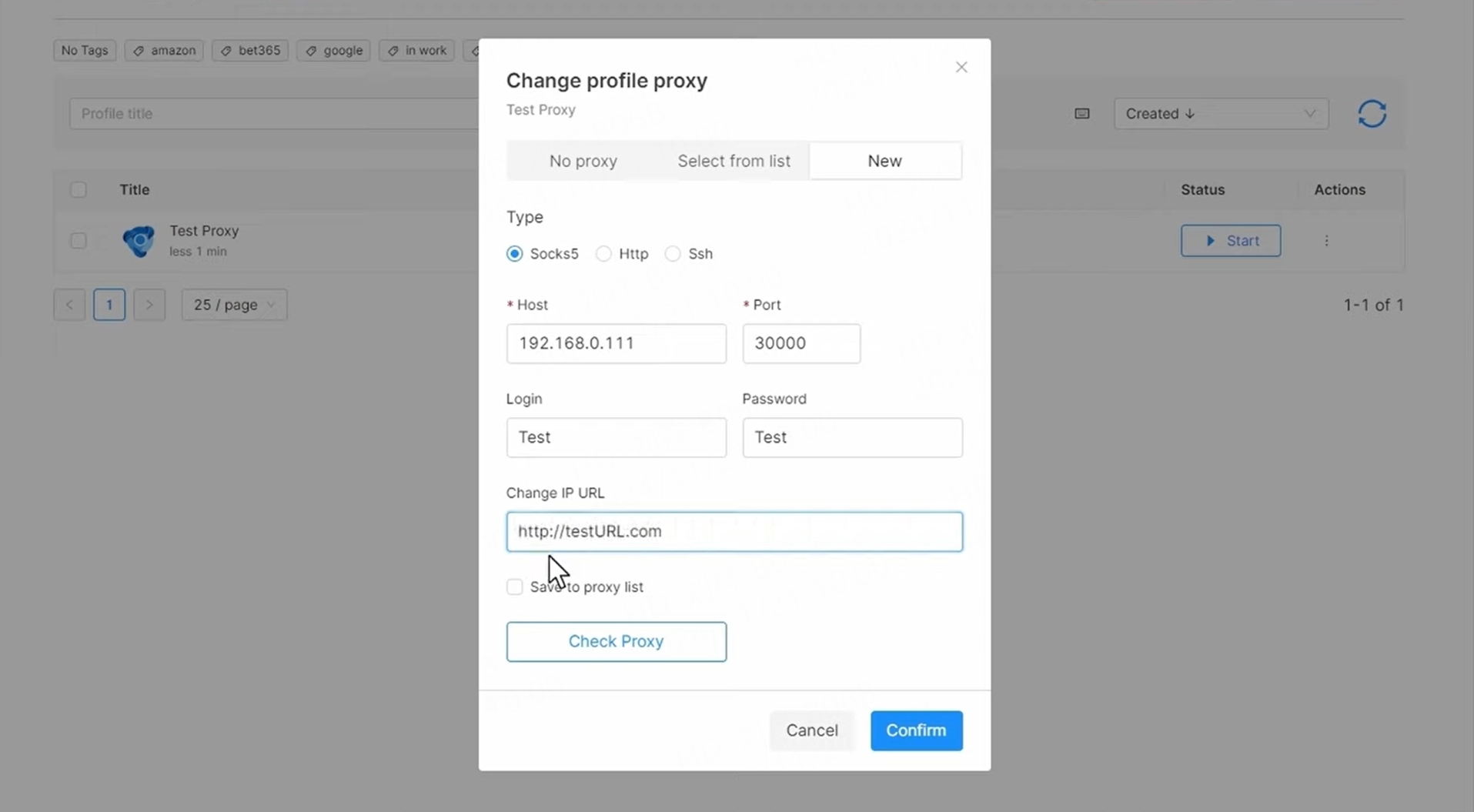Viewport: 1474px width, 812px height.
Task: Select the Http proxy type radio button
Action: point(603,254)
